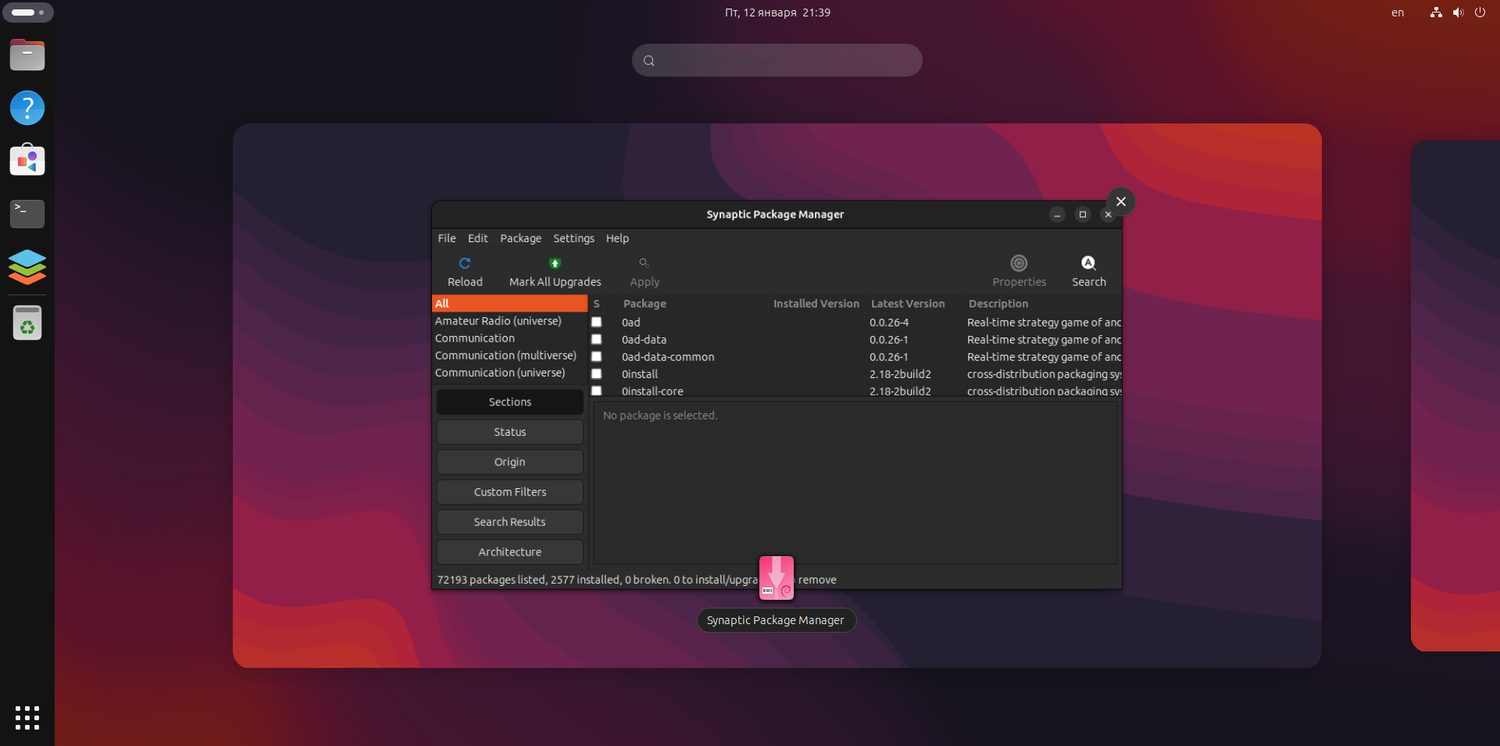1500x746 pixels.
Task: Open the Help menu in Synaptic
Action: point(618,239)
